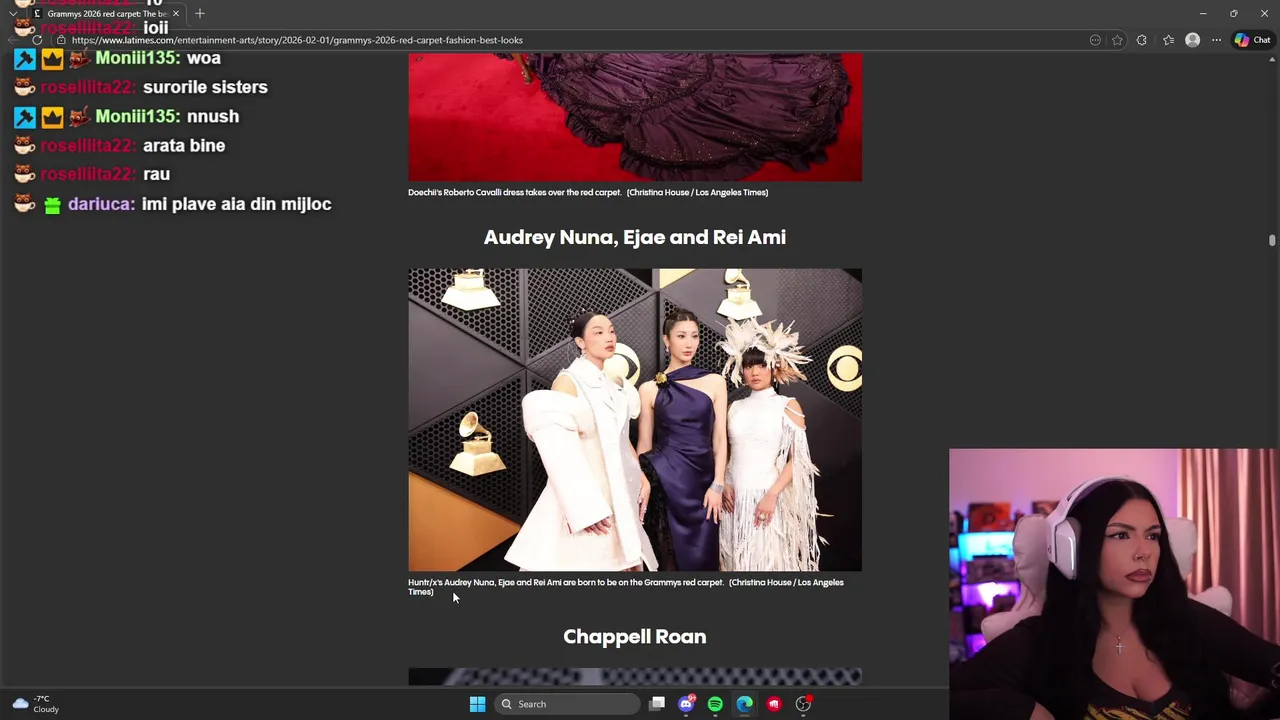This screenshot has height=720, width=1280.
Task: Click the Huntr/x caption under the trio photo
Action: 626,587
